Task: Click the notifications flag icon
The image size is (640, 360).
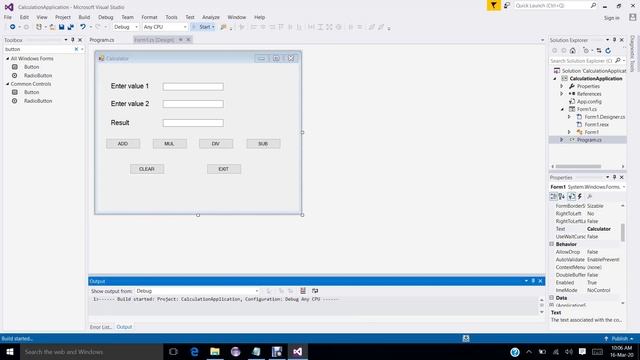Action: point(493,5)
